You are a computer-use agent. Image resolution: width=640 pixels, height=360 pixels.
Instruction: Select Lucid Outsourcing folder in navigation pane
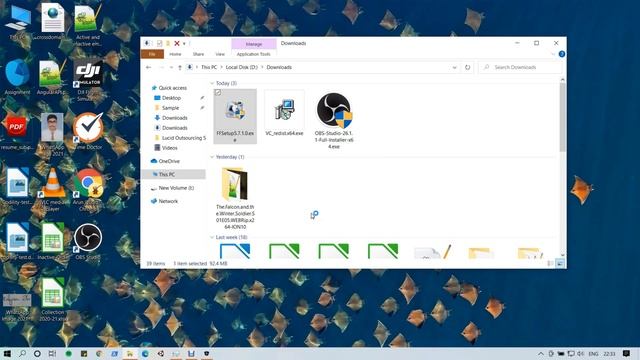(x=184, y=138)
